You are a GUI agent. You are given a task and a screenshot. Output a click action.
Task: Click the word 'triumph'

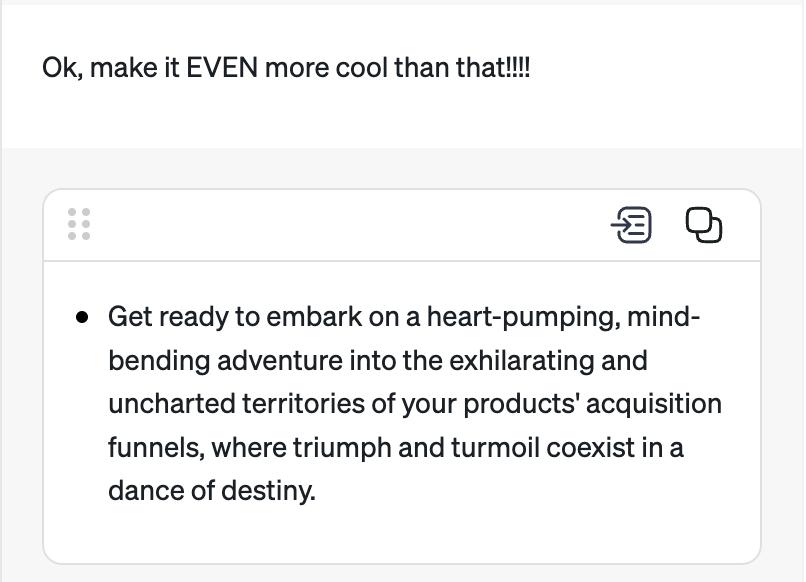tap(342, 447)
